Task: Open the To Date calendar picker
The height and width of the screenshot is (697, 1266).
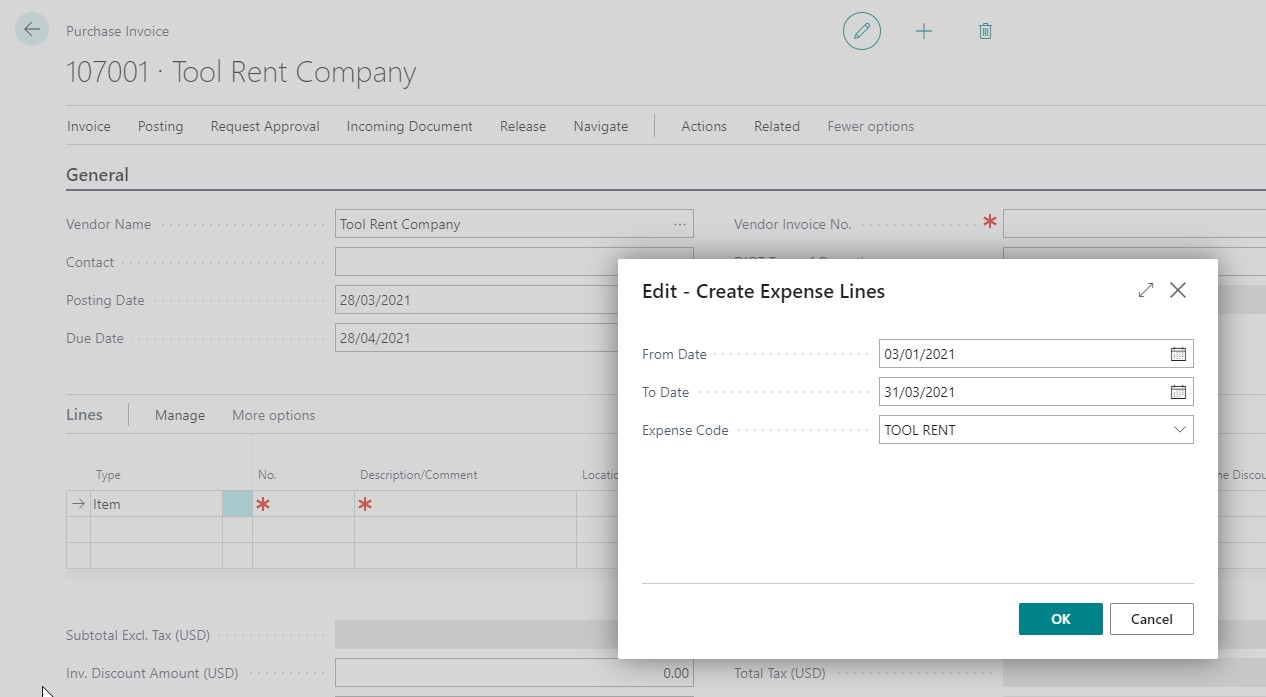Action: pos(1178,392)
